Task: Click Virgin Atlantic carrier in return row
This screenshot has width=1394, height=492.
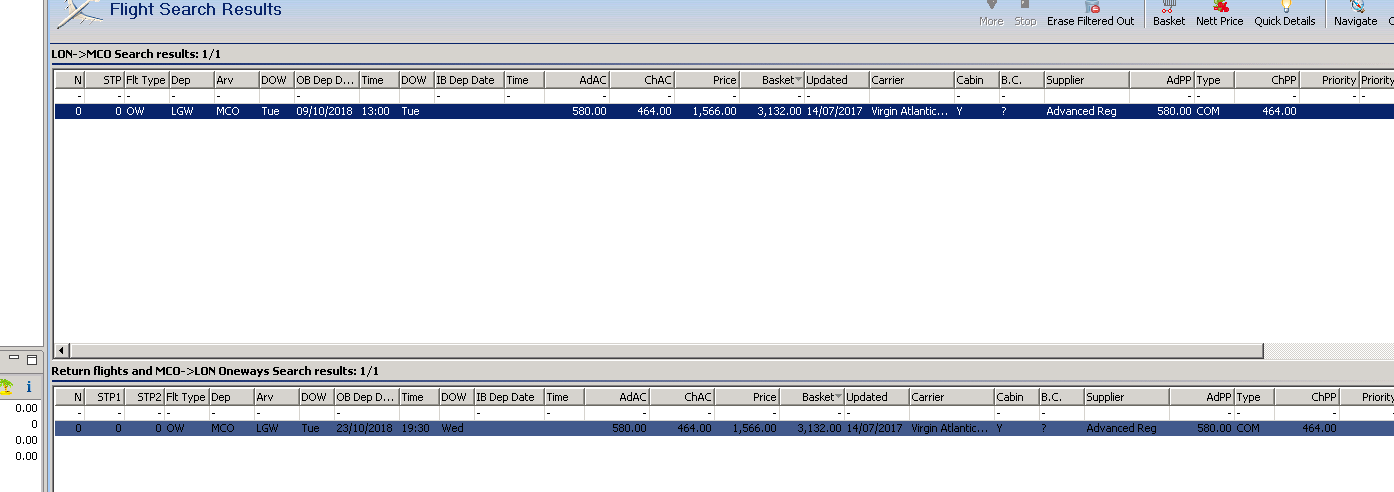Action: click(951, 428)
